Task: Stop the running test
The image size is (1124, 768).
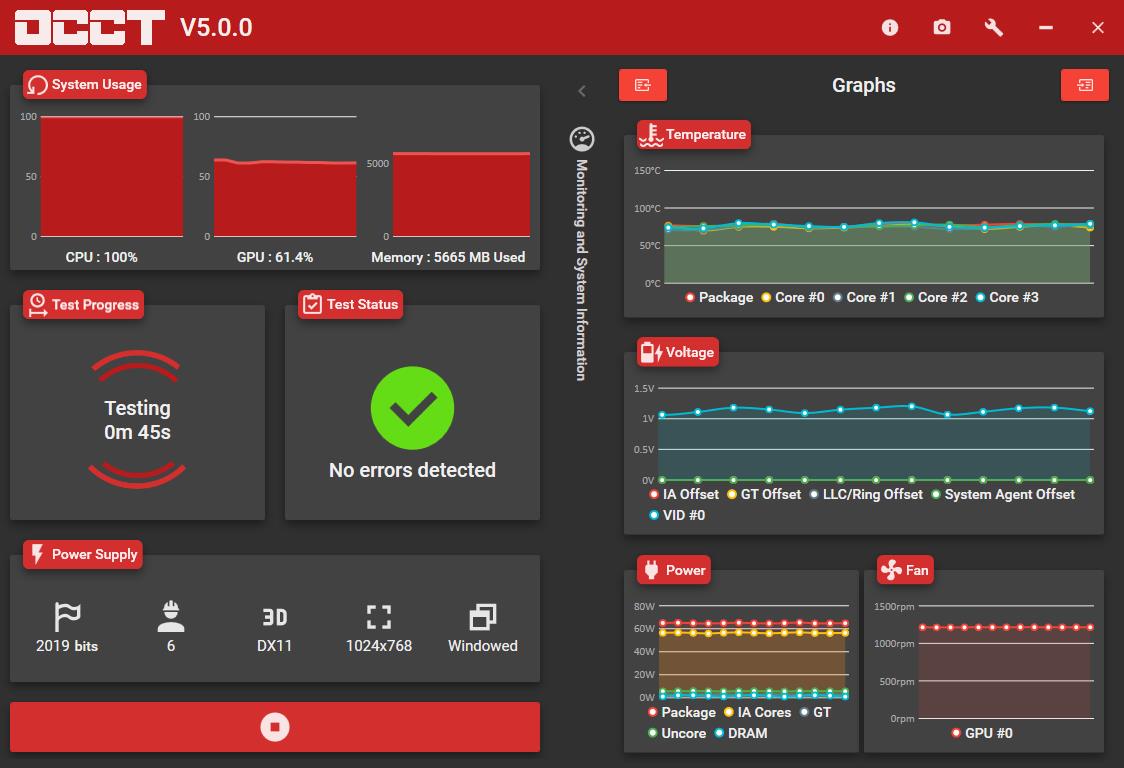Action: pyautogui.click(x=275, y=727)
